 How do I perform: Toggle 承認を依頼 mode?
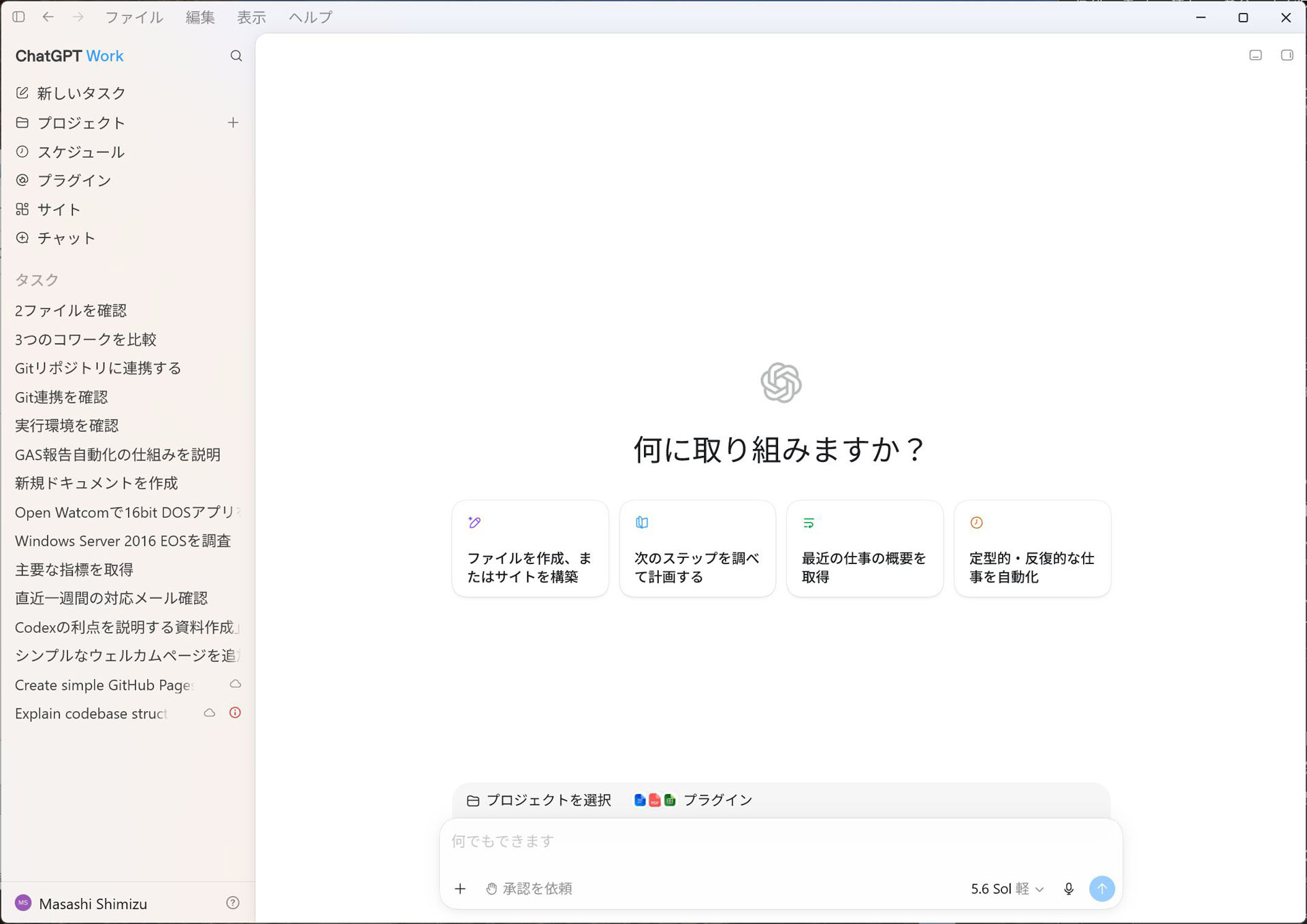click(x=529, y=889)
